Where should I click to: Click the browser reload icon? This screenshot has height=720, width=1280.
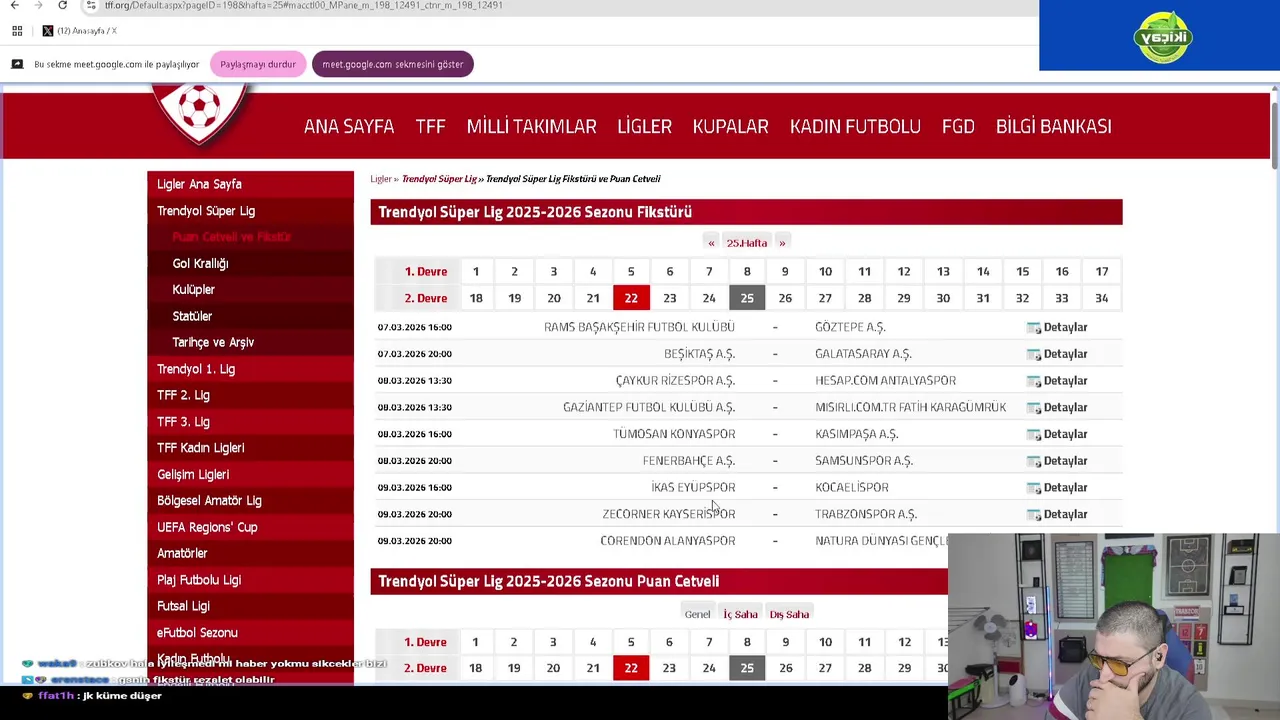(x=62, y=5)
